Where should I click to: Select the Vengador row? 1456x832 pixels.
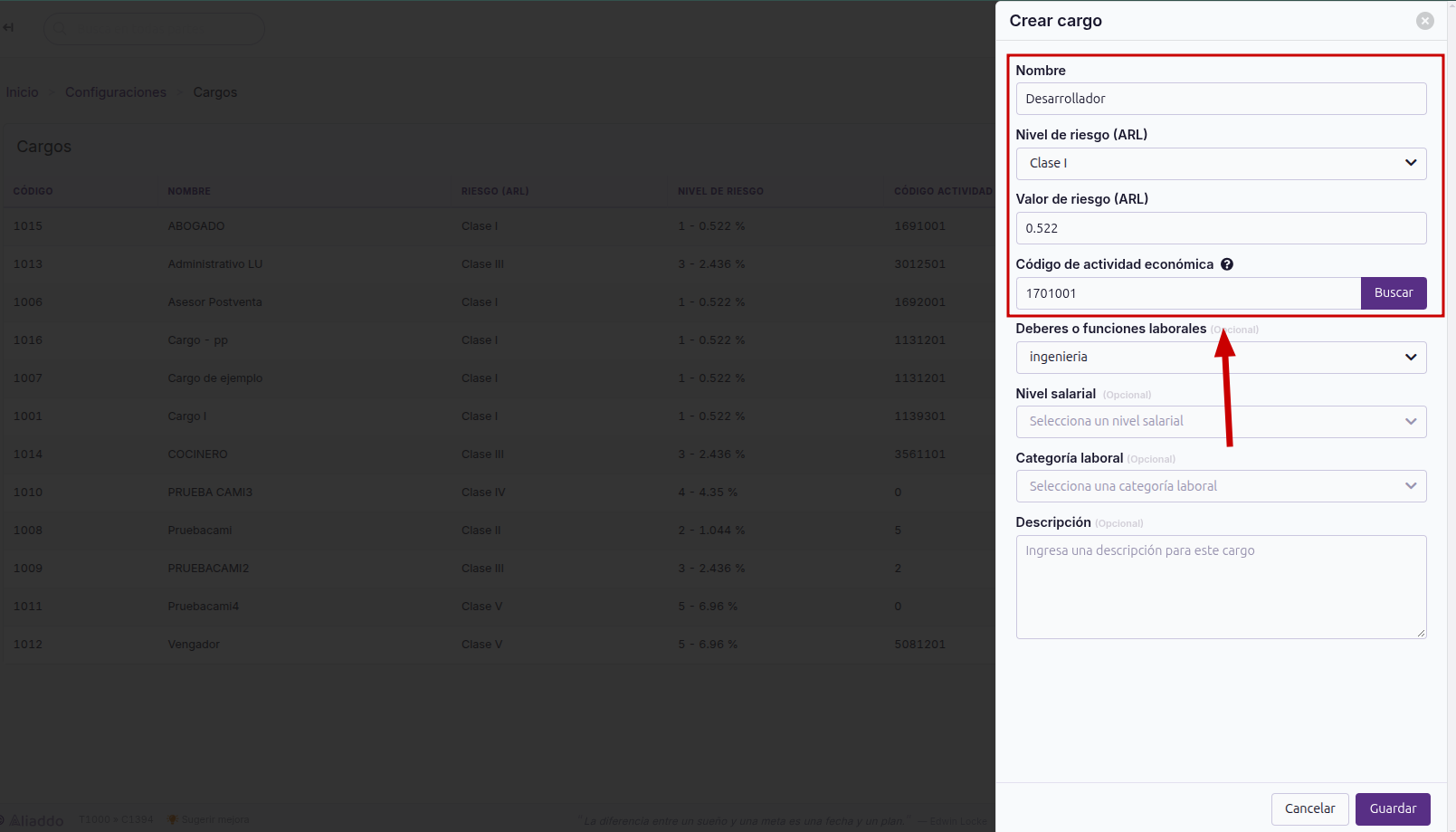(498, 645)
